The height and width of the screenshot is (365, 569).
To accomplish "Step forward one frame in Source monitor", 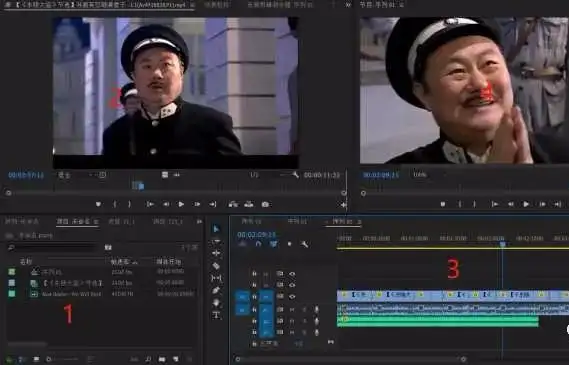I will (x=197, y=204).
